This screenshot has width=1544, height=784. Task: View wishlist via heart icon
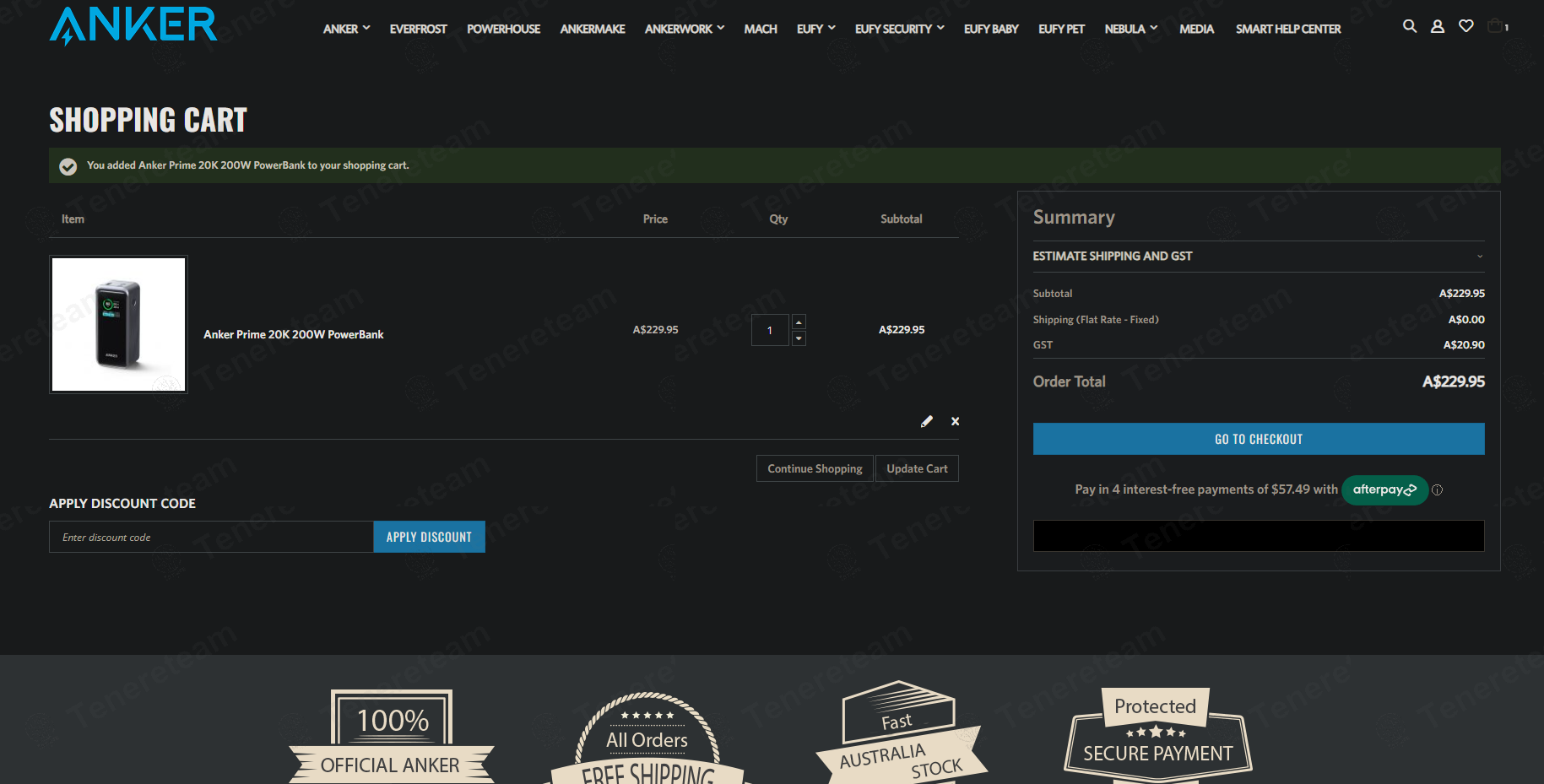pos(1465,26)
